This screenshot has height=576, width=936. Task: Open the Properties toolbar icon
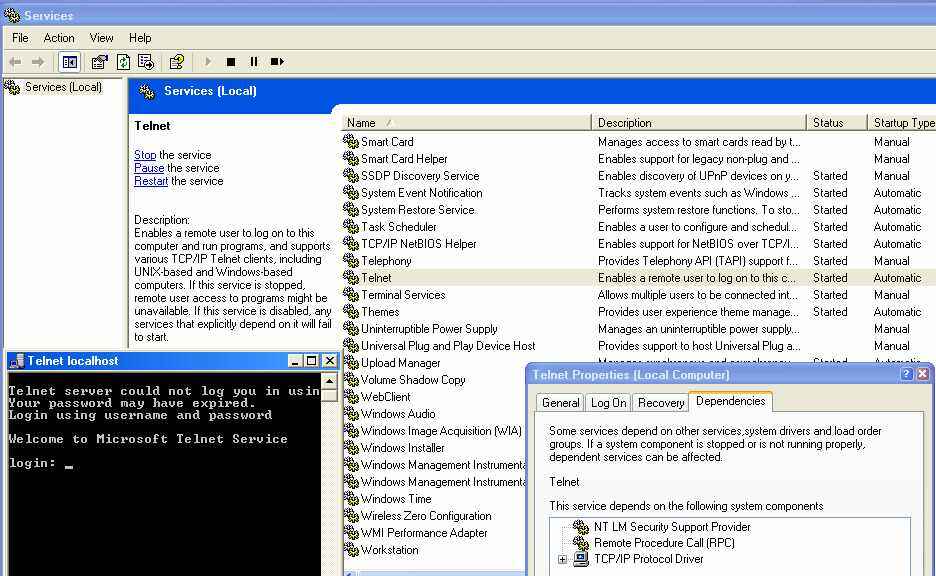(x=99, y=61)
